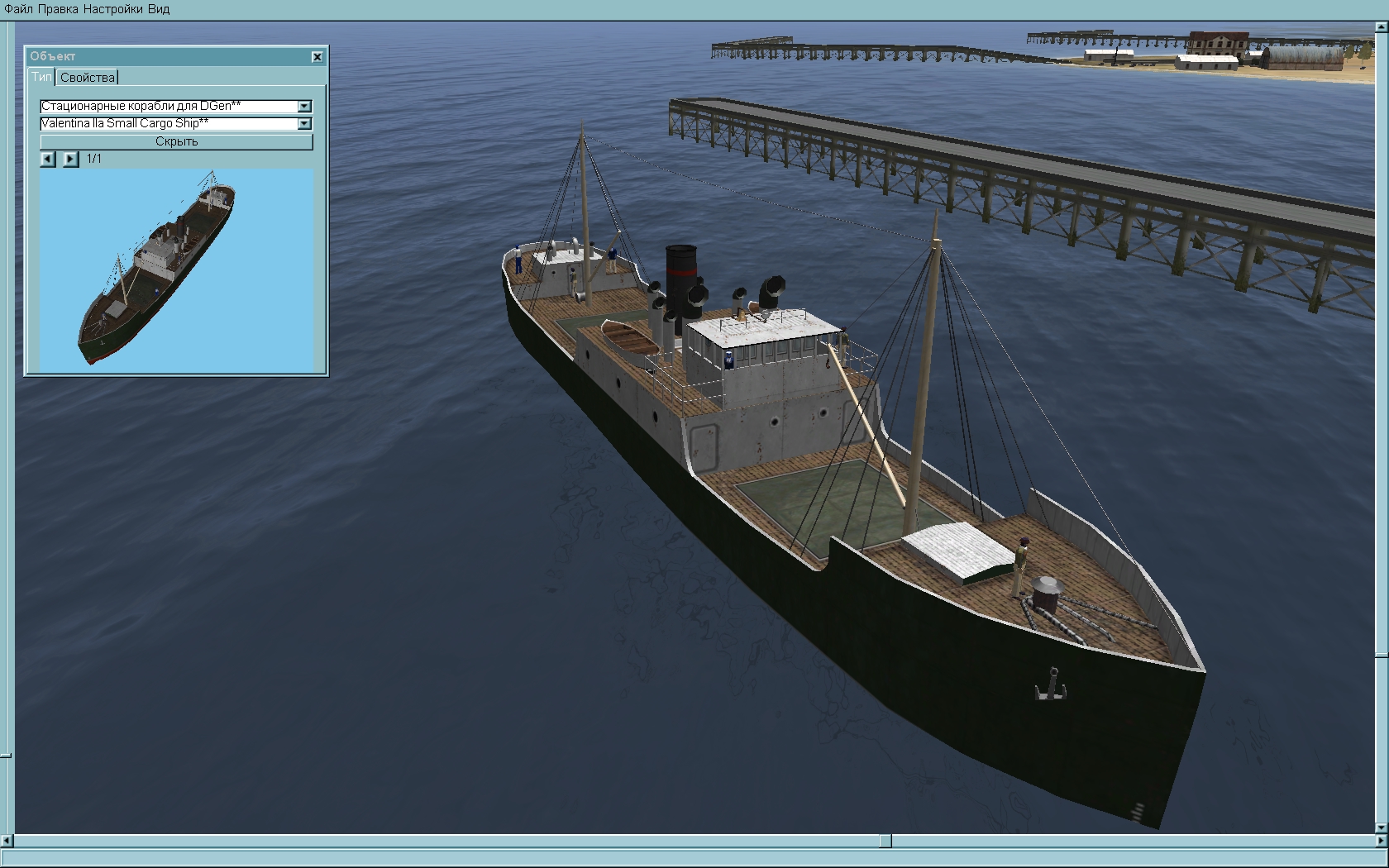
Task: Open the Настройки menu
Action: tap(114, 9)
